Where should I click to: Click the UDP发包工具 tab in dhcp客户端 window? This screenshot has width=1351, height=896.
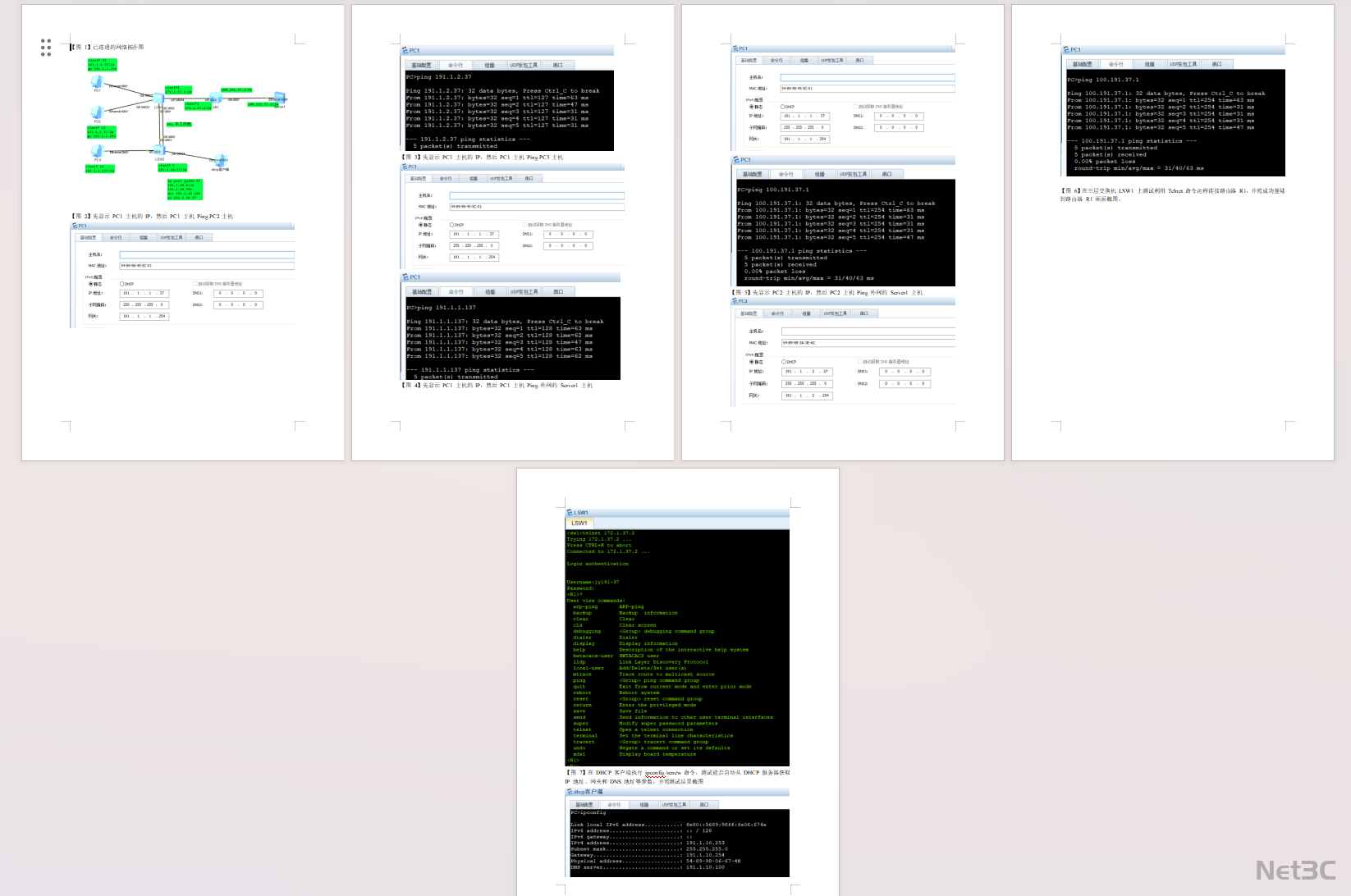click(x=673, y=804)
